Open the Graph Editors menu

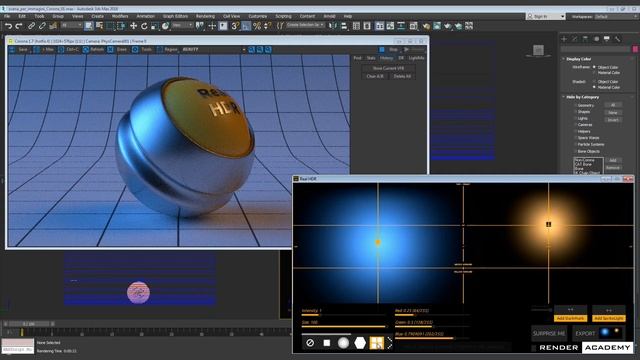coord(176,16)
